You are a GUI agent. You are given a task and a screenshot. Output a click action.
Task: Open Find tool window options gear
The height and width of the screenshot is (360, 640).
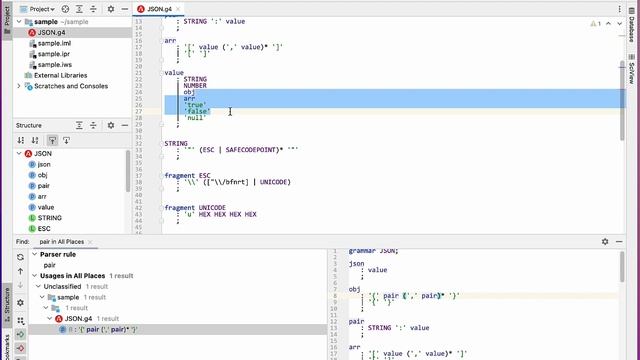(605, 242)
